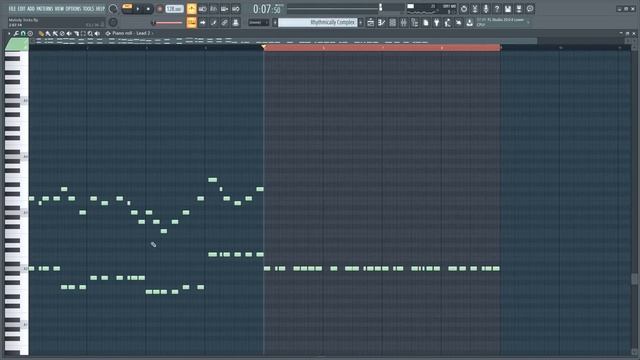Click arrow left of pattern selector
The height and width of the screenshot is (360, 640).
[x=275, y=22]
